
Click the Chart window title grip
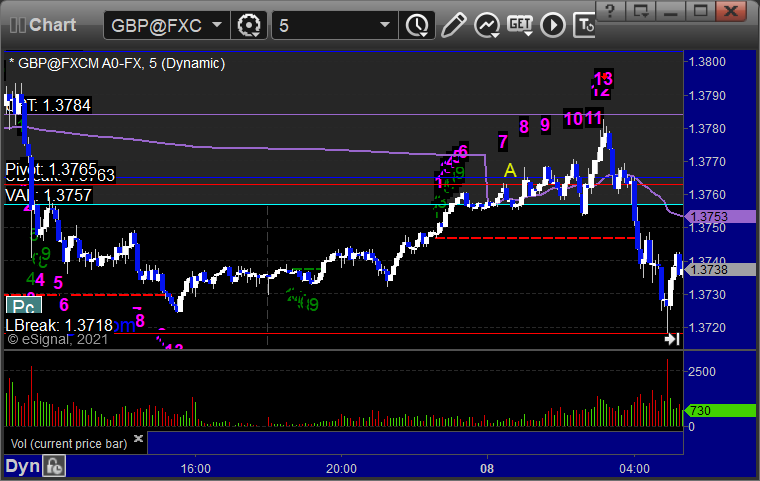18,25
